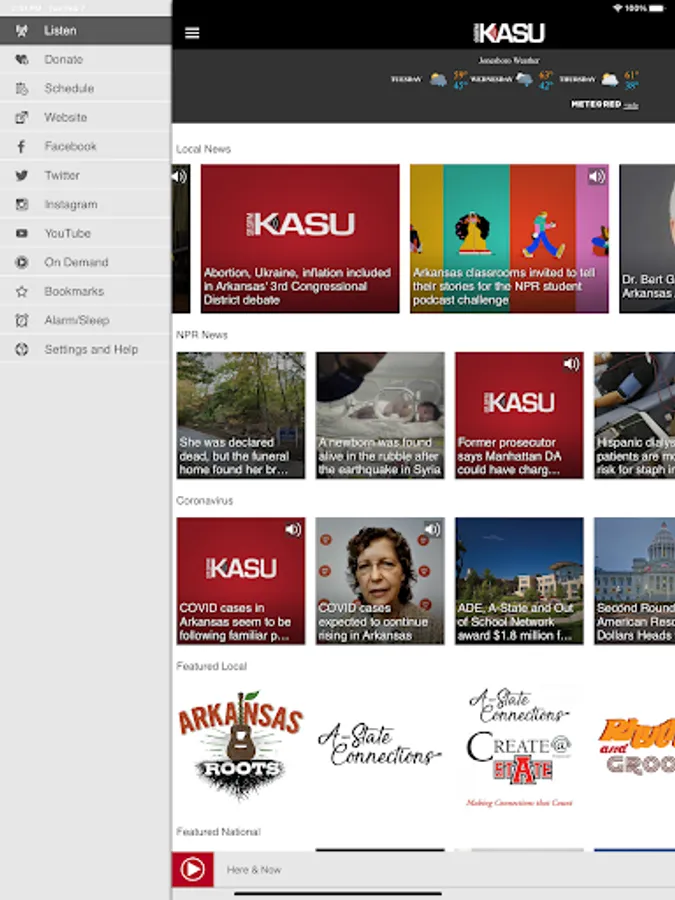The width and height of the screenshot is (675, 900).
Task: Open On Demand menu entry
Action: point(86,262)
